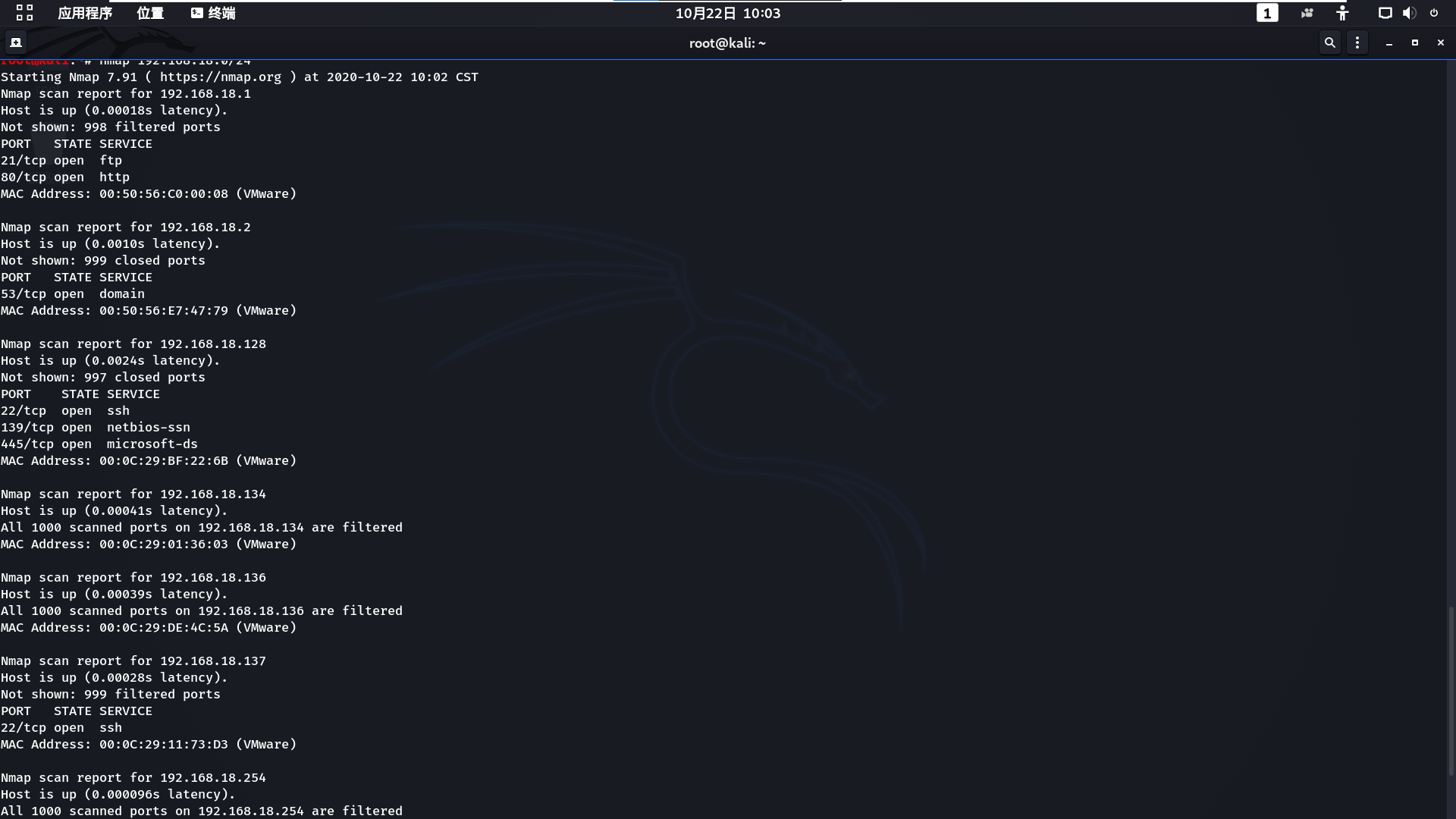Click the volume speaker icon
Image resolution: width=1456 pixels, height=819 pixels.
pos(1409,13)
